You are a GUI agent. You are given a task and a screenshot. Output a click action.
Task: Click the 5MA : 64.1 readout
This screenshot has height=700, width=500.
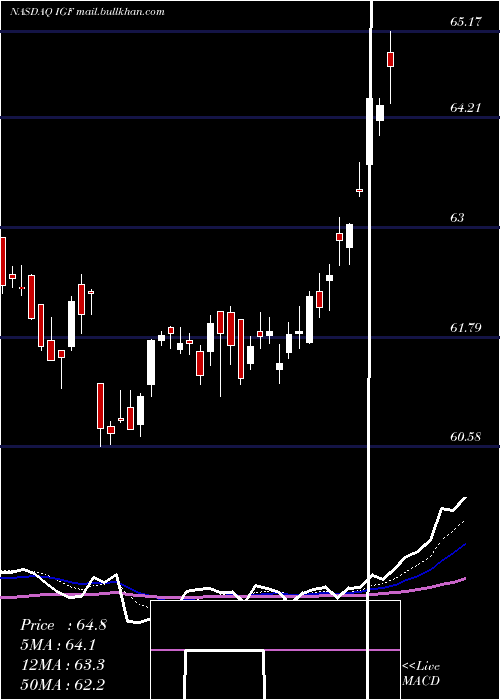(x=58, y=645)
